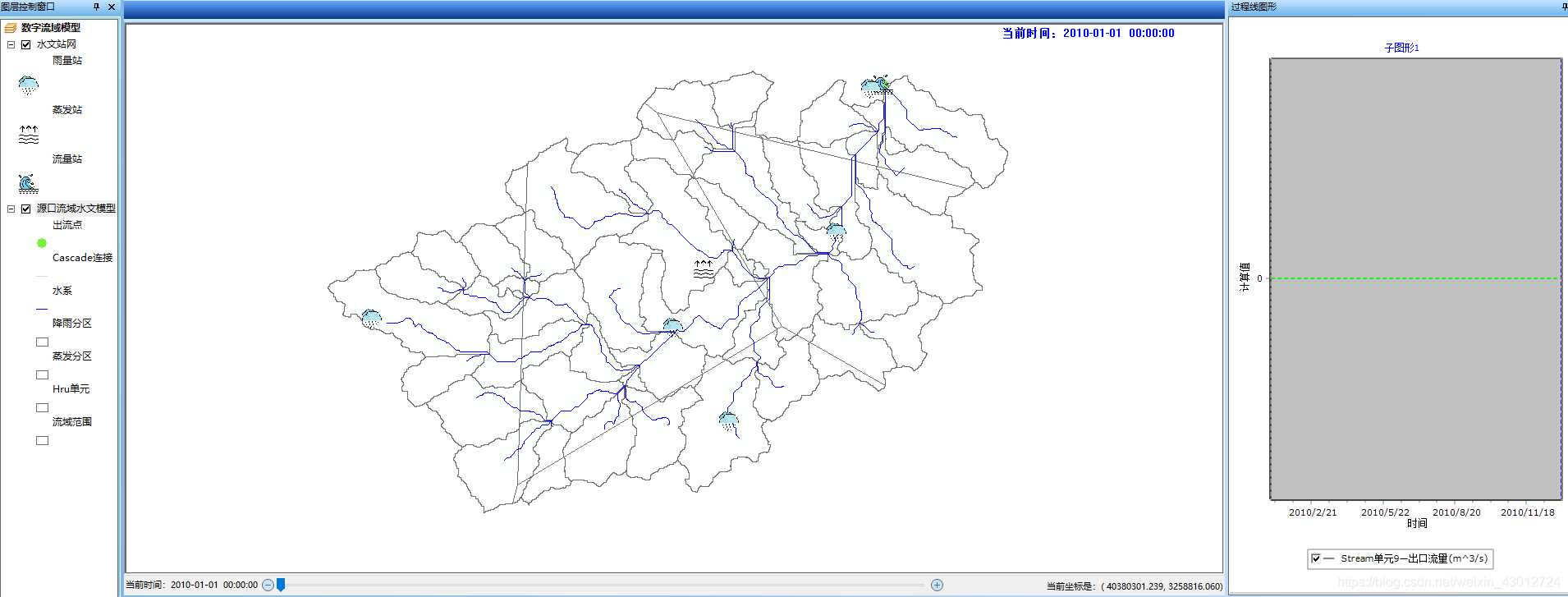Toggle Stream单元9 legend checkbox
Viewport: 1568px width, 597px height.
(1316, 558)
